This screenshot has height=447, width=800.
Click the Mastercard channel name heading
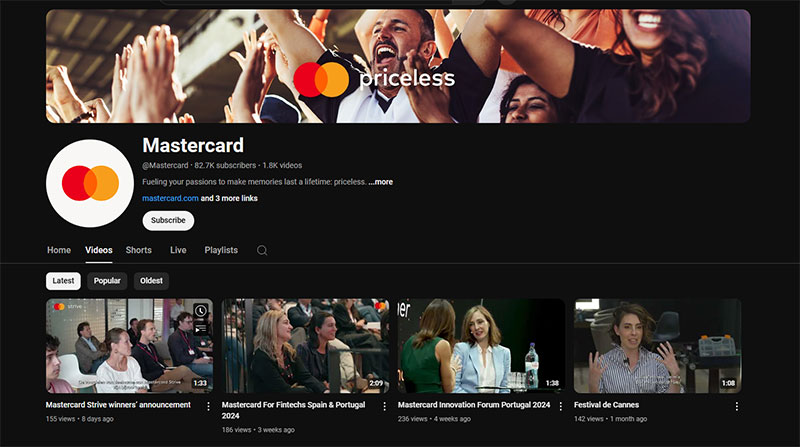point(193,145)
